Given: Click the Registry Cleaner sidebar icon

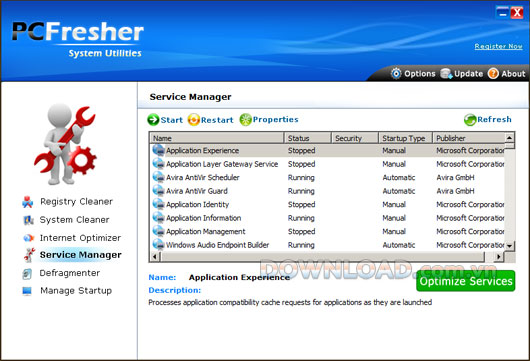Looking at the screenshot, I should (x=28, y=202).
